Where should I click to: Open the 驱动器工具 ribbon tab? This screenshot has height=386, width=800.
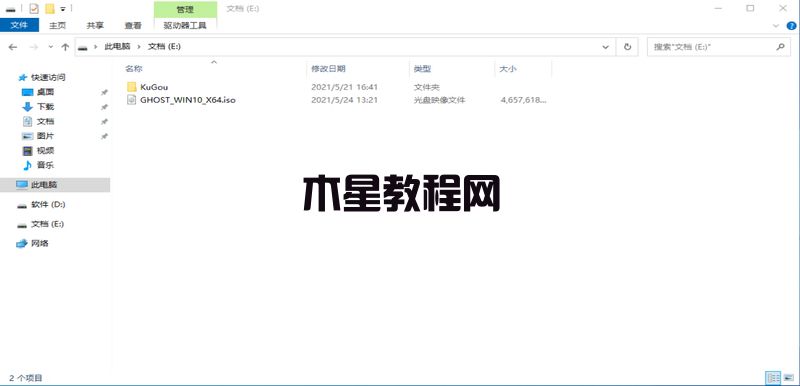tap(185, 25)
